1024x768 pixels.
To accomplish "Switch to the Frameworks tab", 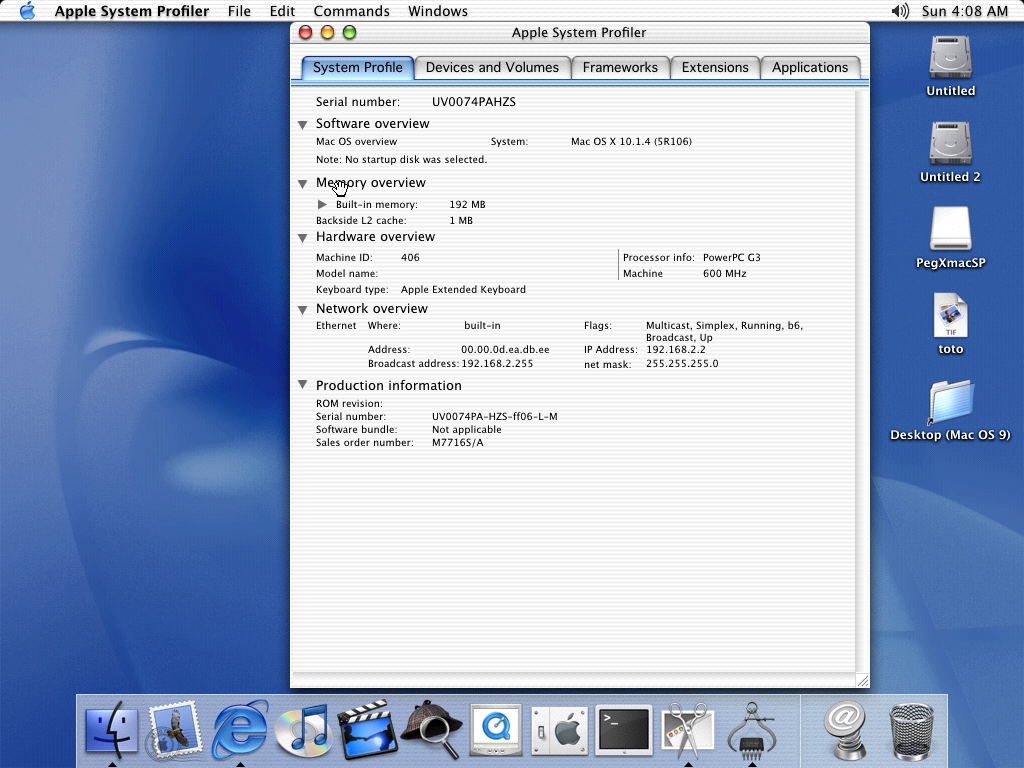I will (x=620, y=67).
